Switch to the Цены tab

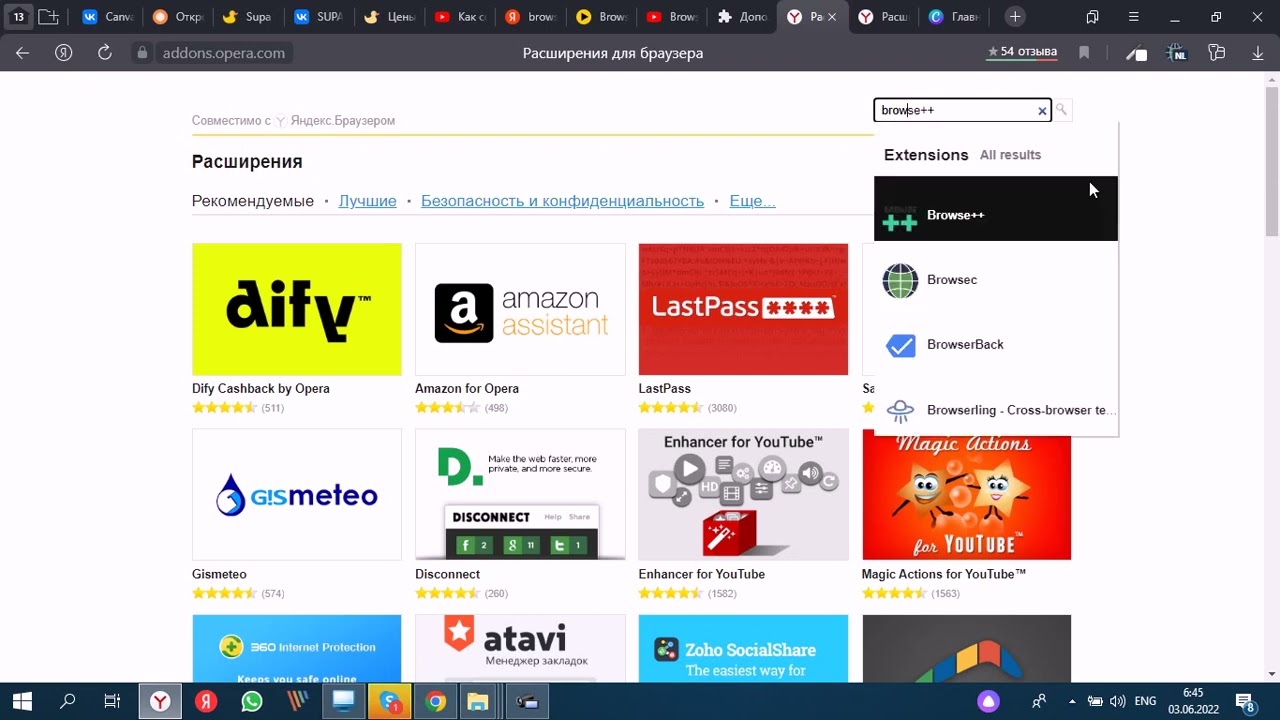(389, 17)
